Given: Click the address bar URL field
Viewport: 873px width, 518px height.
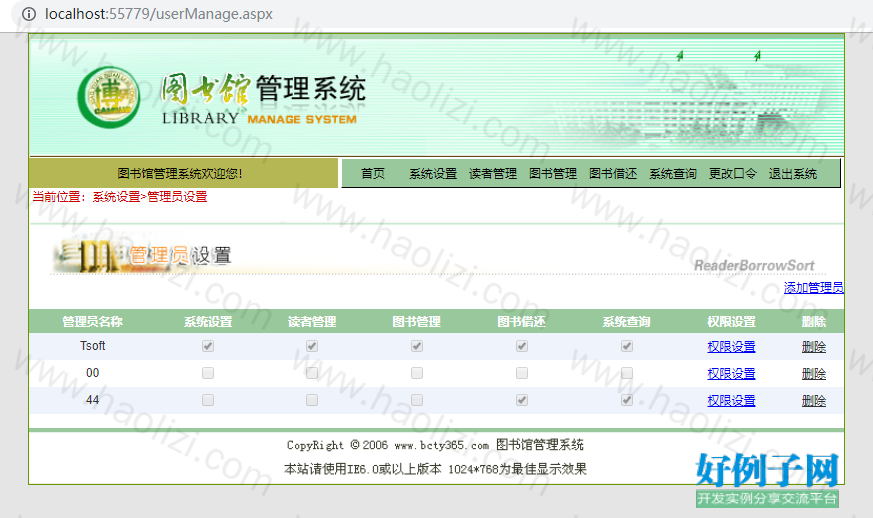Looking at the screenshot, I should pyautogui.click(x=159, y=14).
